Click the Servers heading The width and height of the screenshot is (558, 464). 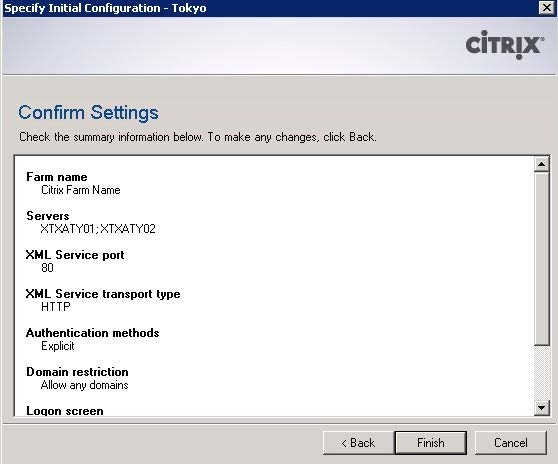(x=48, y=216)
